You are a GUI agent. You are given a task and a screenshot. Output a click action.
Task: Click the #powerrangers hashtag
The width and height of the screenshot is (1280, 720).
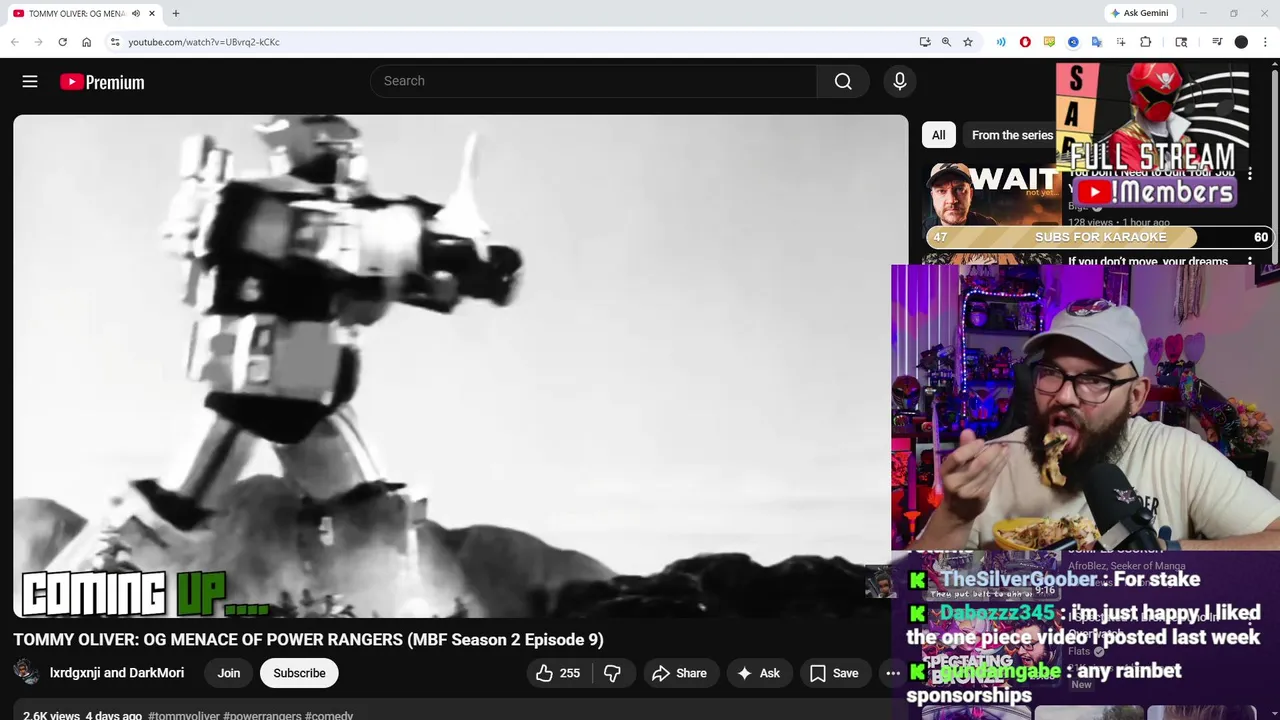pyautogui.click(x=262, y=716)
